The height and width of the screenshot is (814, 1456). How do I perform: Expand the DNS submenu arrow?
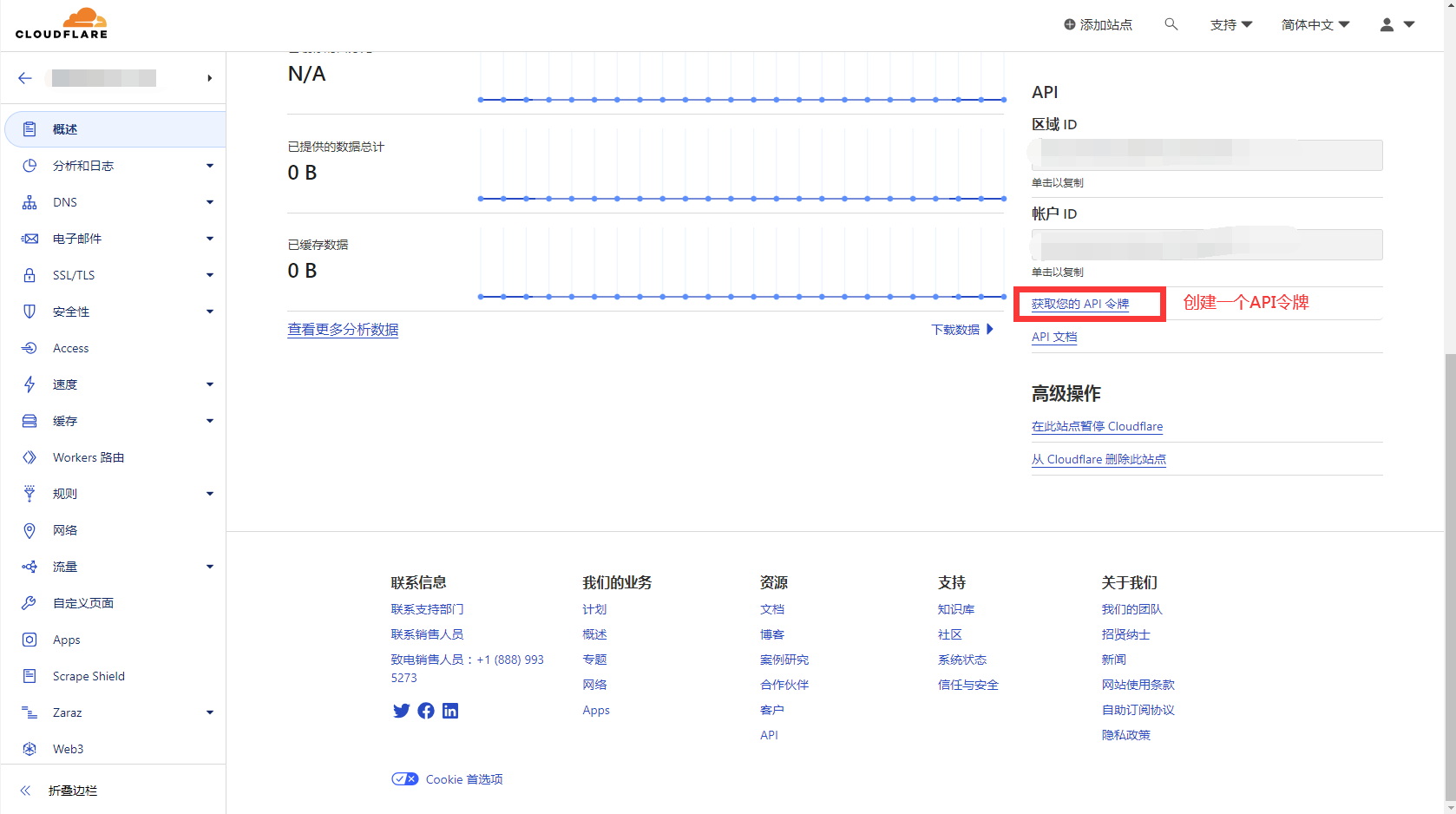210,202
